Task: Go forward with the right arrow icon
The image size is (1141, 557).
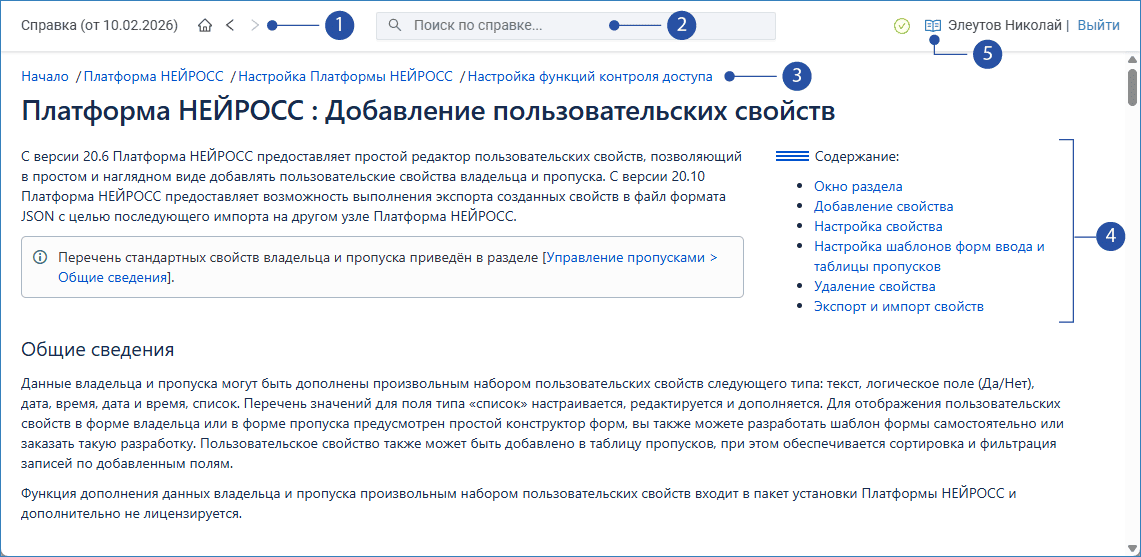Action: pos(254,26)
